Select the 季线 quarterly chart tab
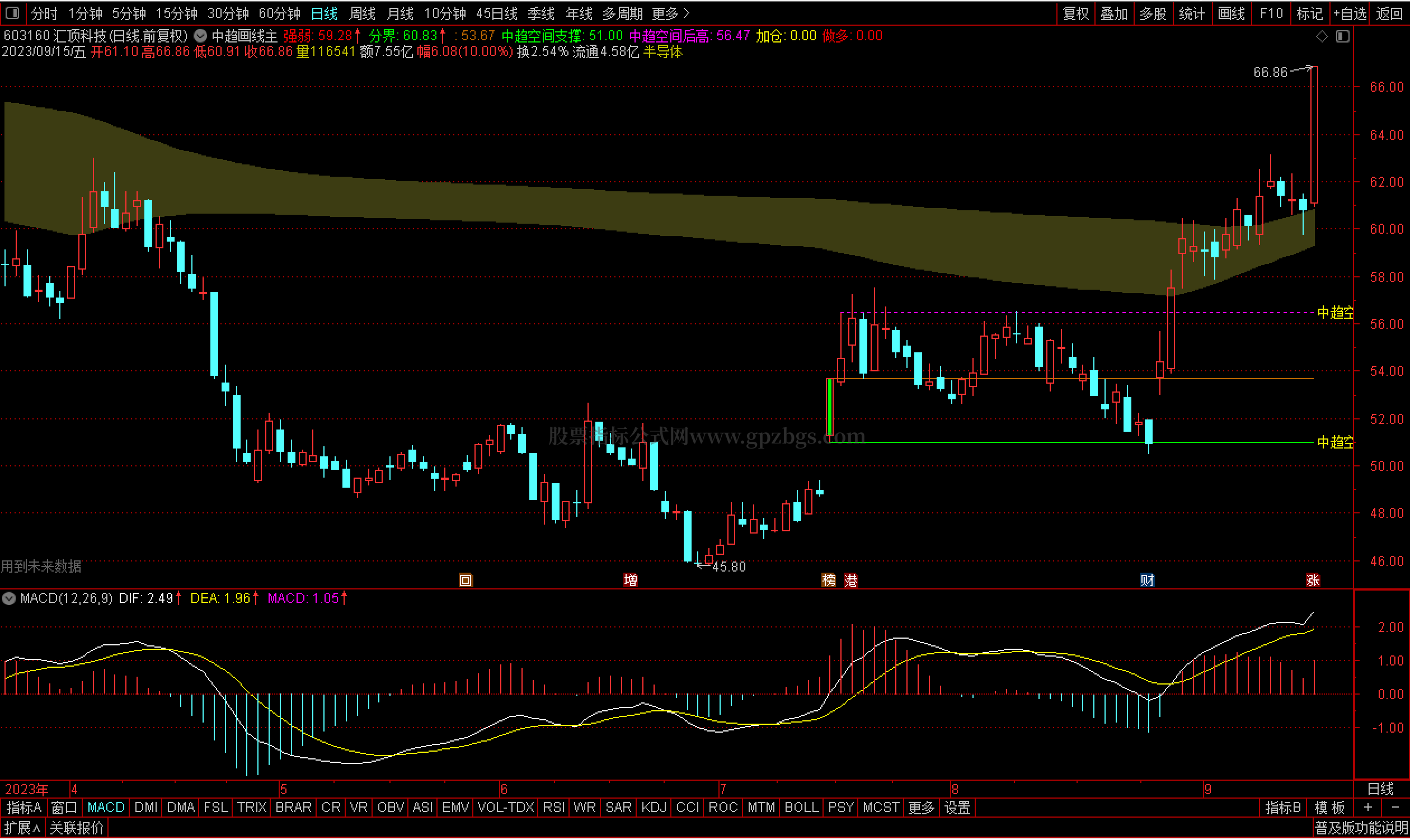Screen dimensions: 1410x840 pos(541,13)
